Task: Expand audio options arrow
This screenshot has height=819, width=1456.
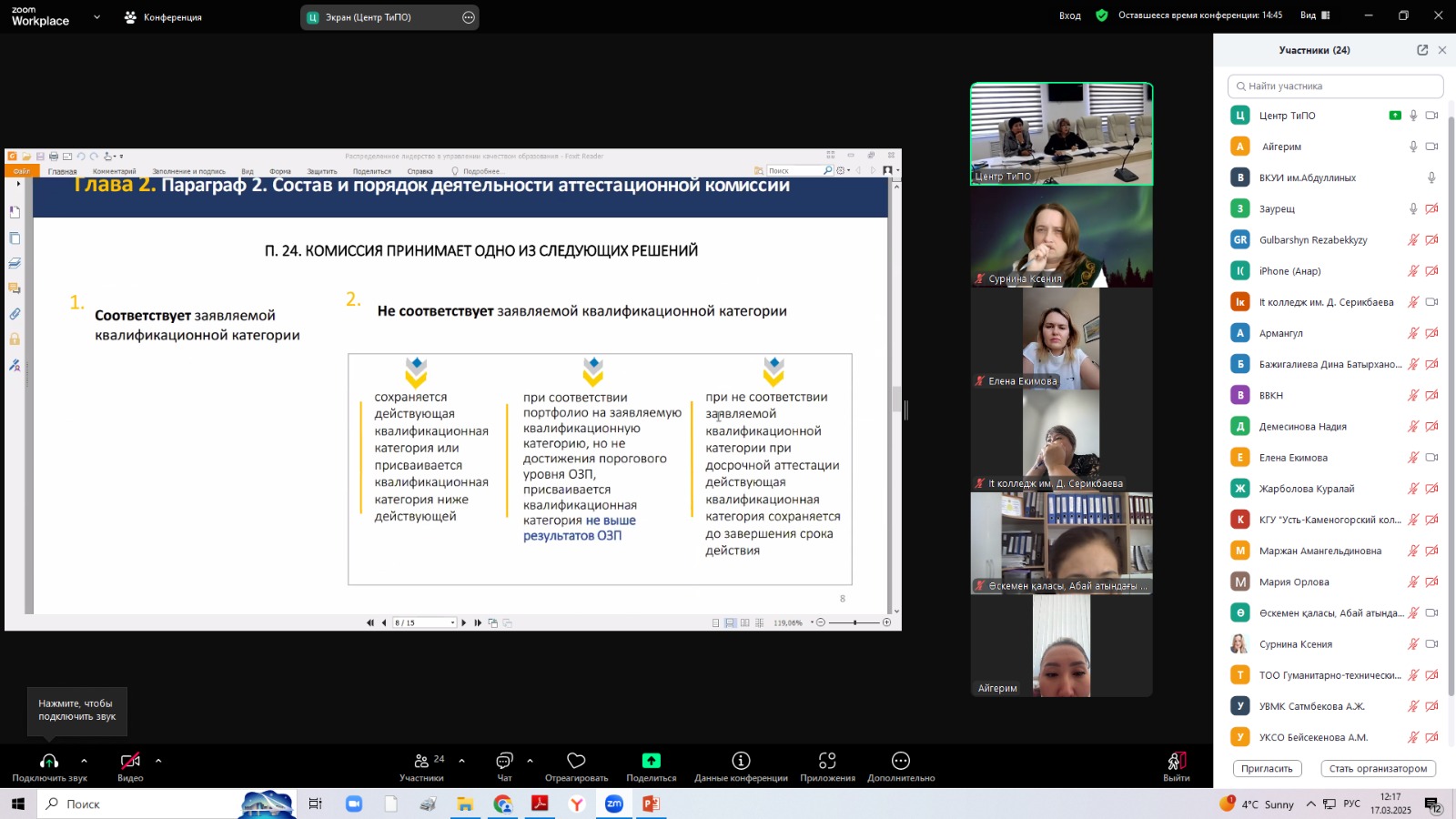Action: pyautogui.click(x=84, y=761)
